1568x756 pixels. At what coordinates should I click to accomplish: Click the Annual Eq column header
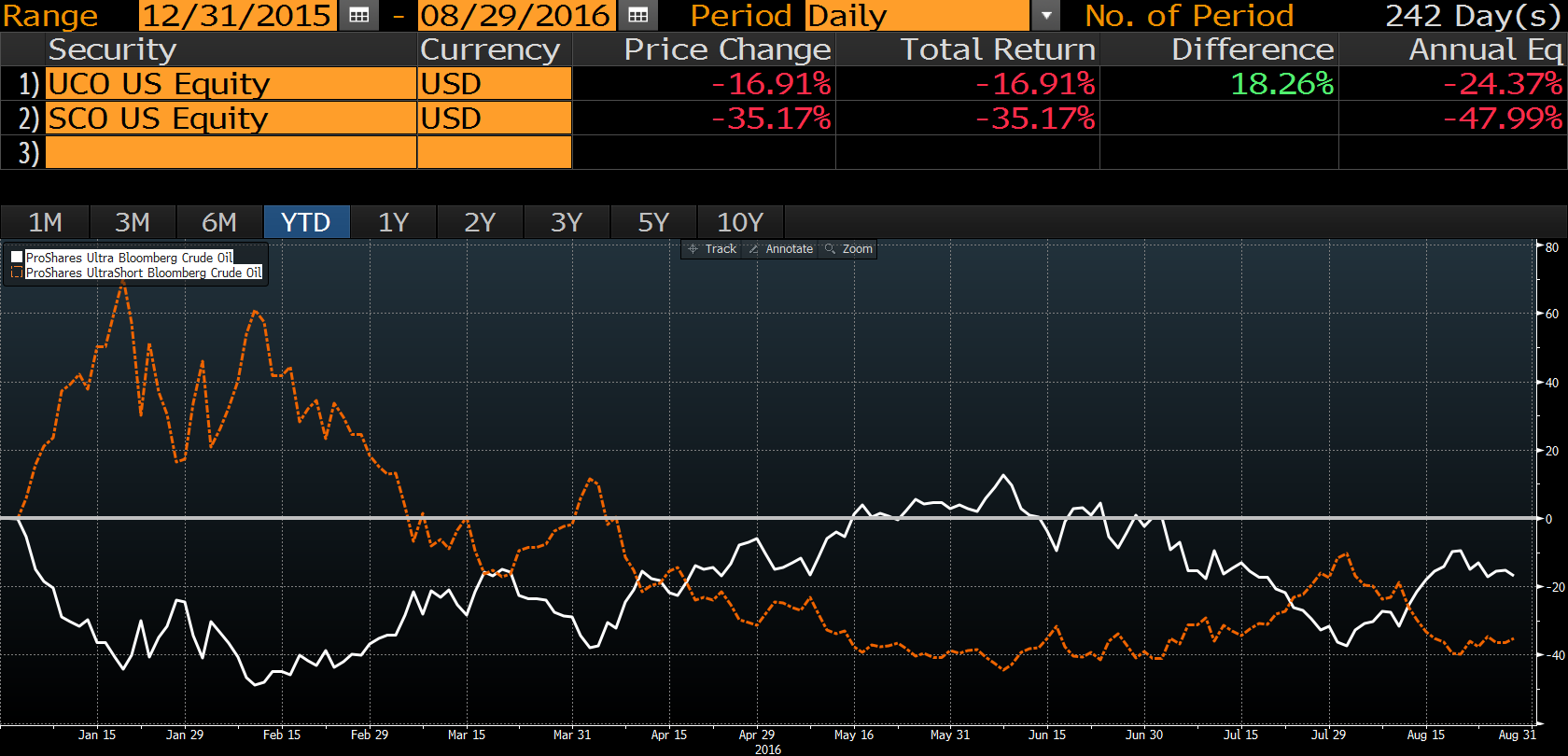[1486, 49]
